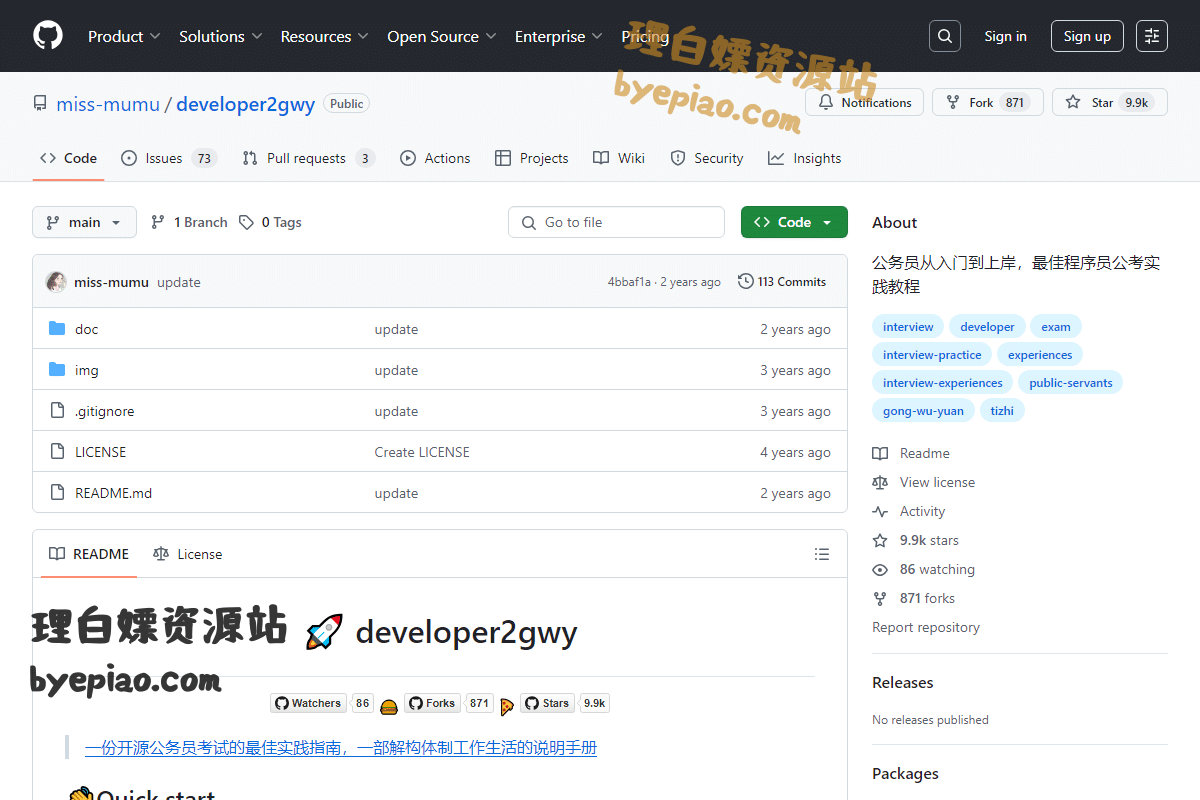Open the README.md file

click(114, 493)
